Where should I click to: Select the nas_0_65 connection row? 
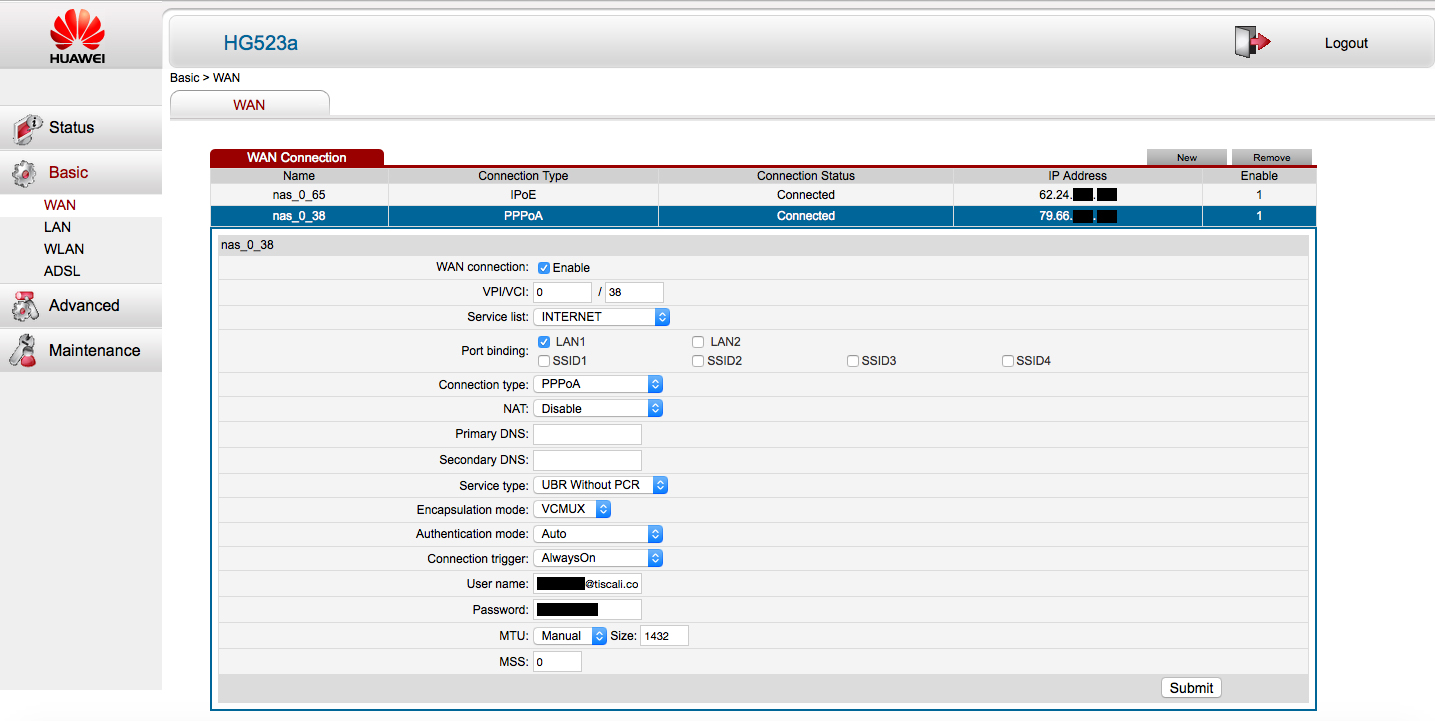point(299,195)
